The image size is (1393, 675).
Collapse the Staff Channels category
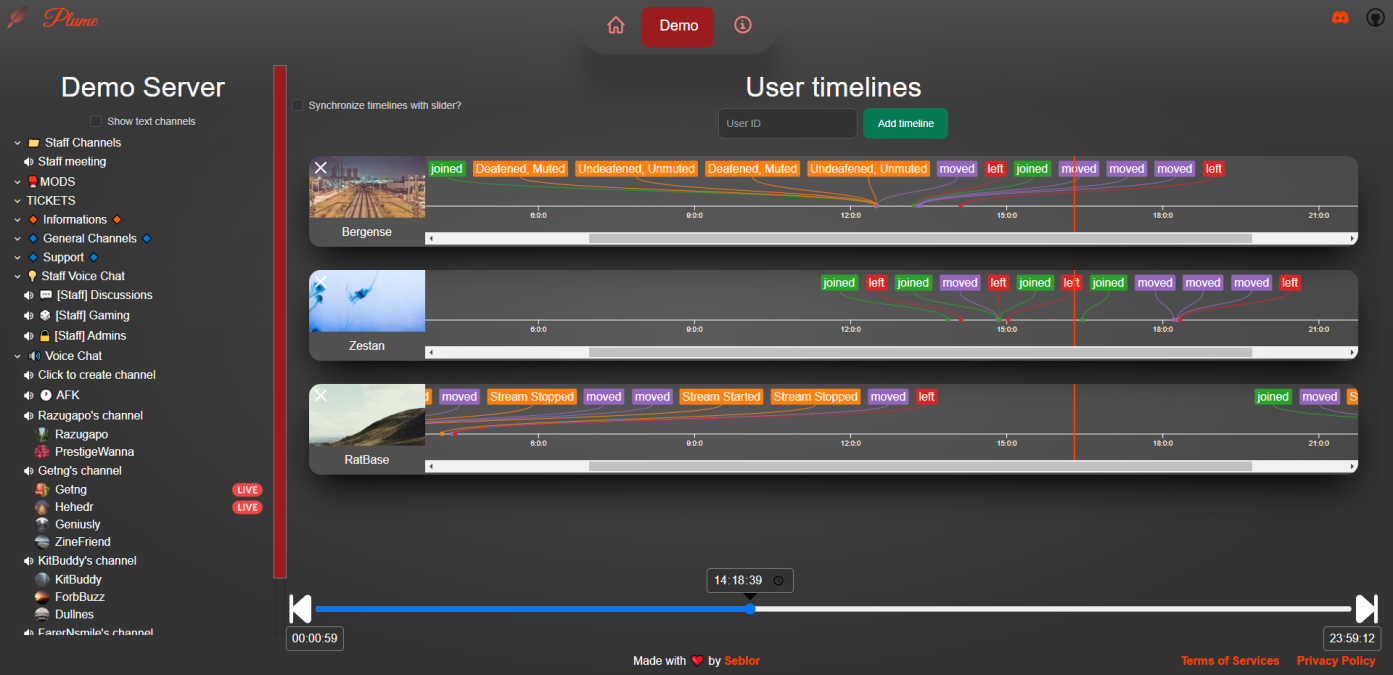point(17,143)
